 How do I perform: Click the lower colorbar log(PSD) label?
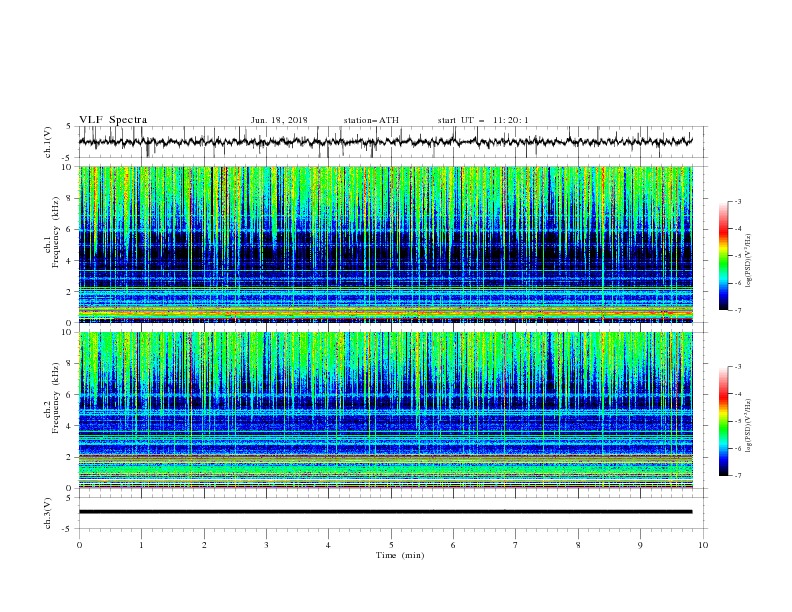(748, 425)
